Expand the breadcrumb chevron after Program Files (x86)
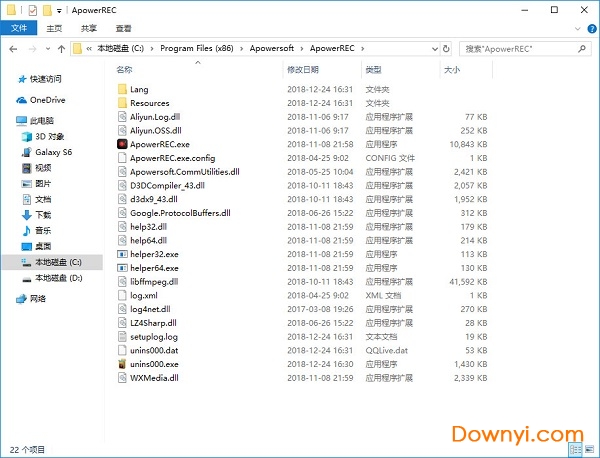 coord(241,49)
